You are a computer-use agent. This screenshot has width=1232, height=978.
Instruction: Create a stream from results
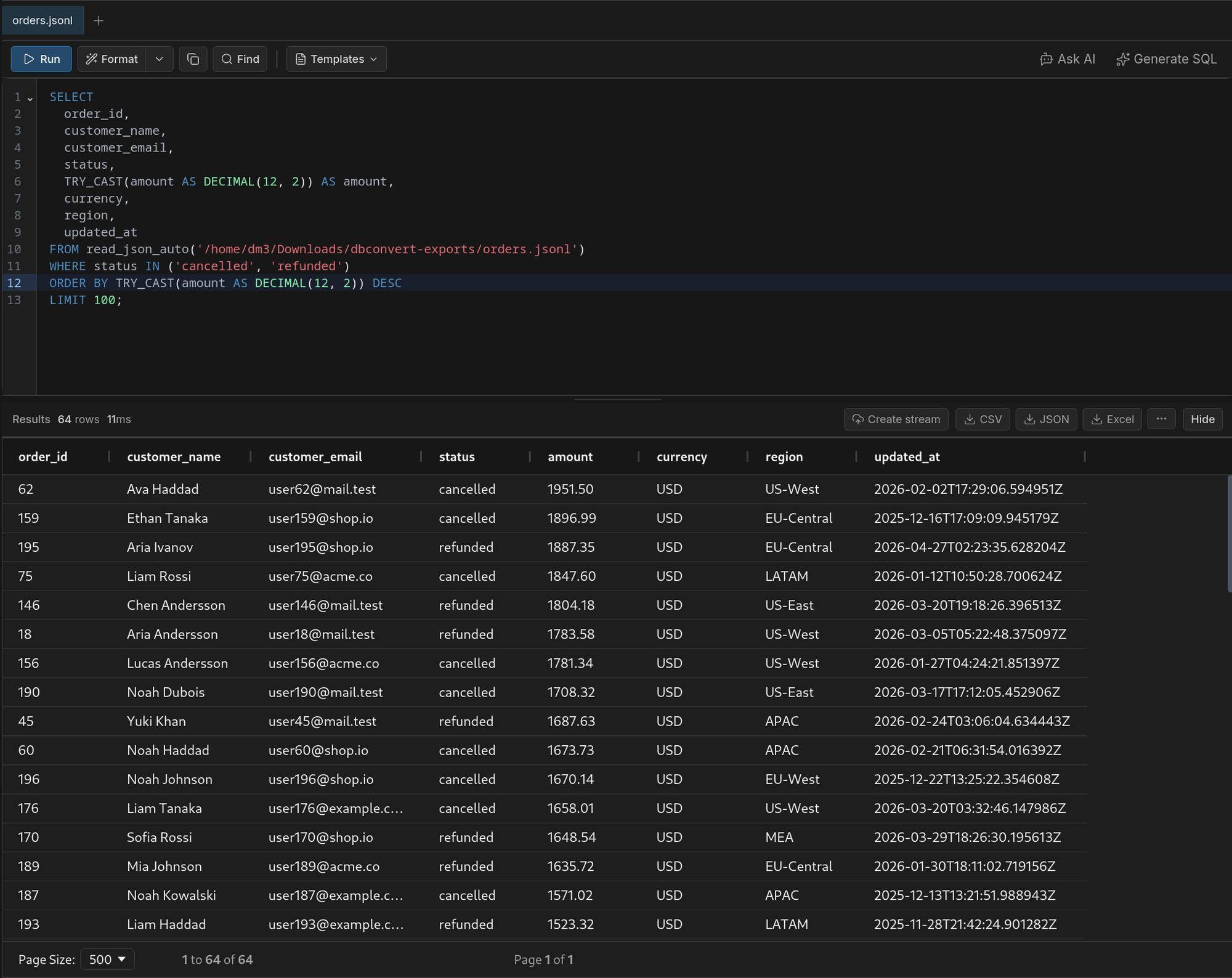896,419
